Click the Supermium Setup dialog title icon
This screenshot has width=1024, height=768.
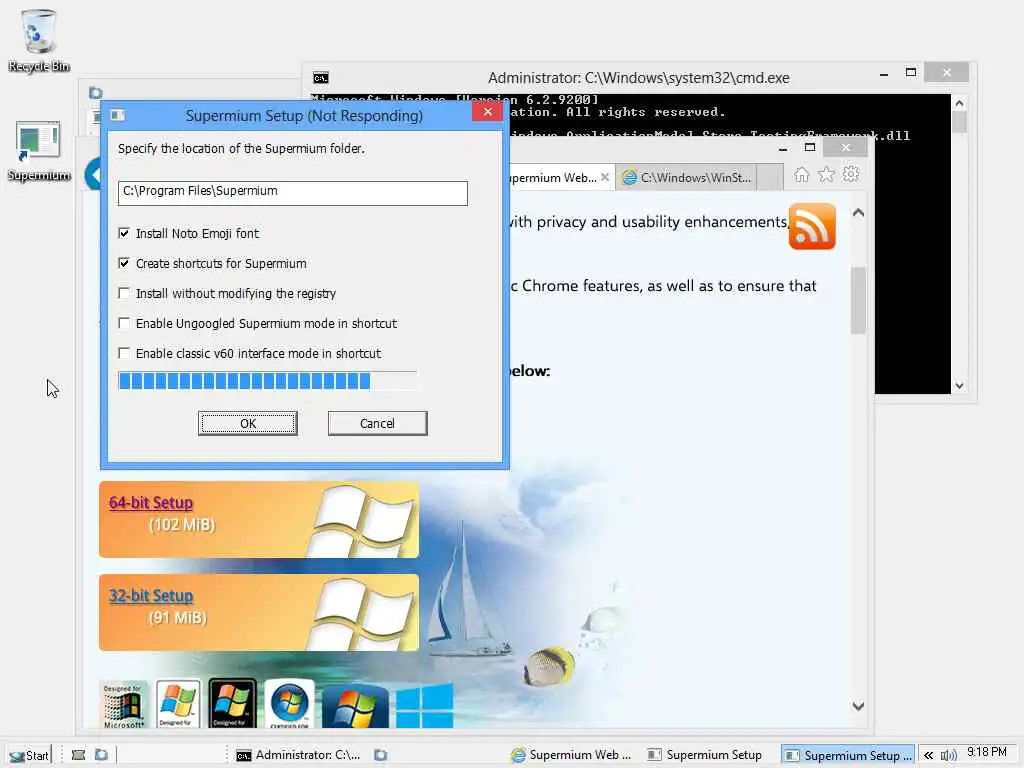point(118,116)
